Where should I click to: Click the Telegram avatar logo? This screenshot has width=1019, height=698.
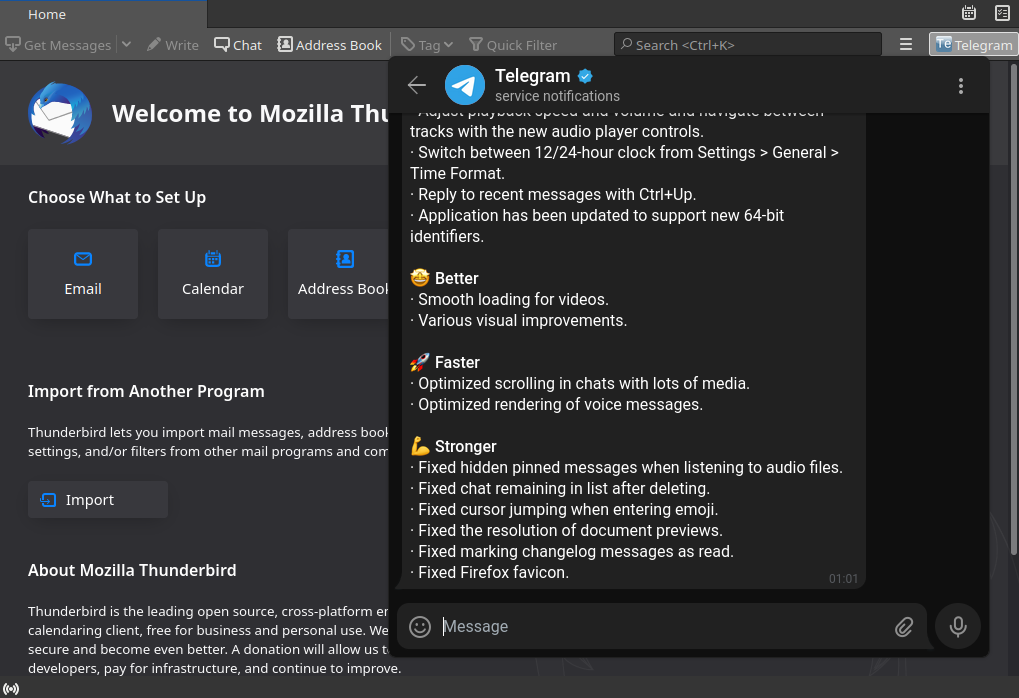click(x=465, y=85)
